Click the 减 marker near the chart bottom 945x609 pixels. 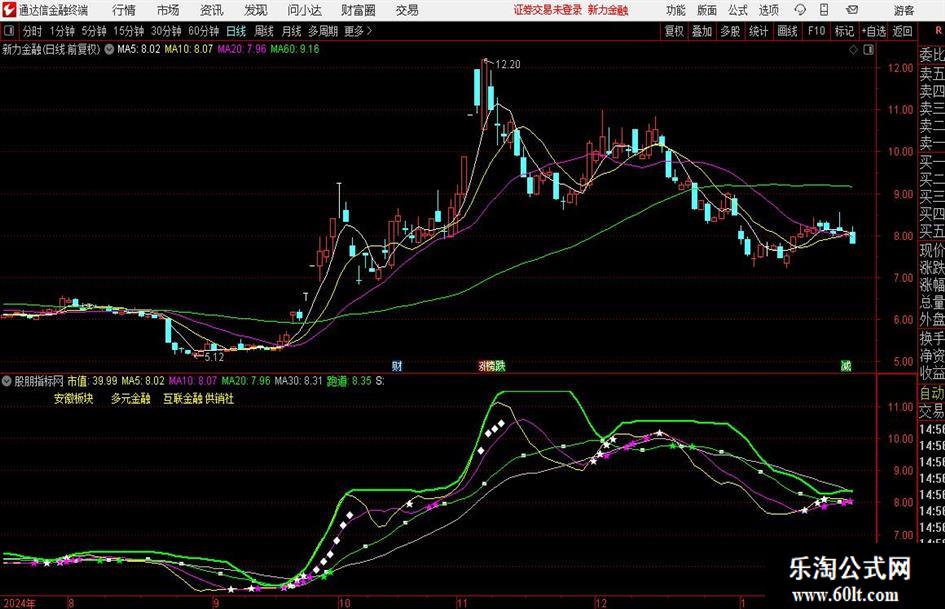846,365
